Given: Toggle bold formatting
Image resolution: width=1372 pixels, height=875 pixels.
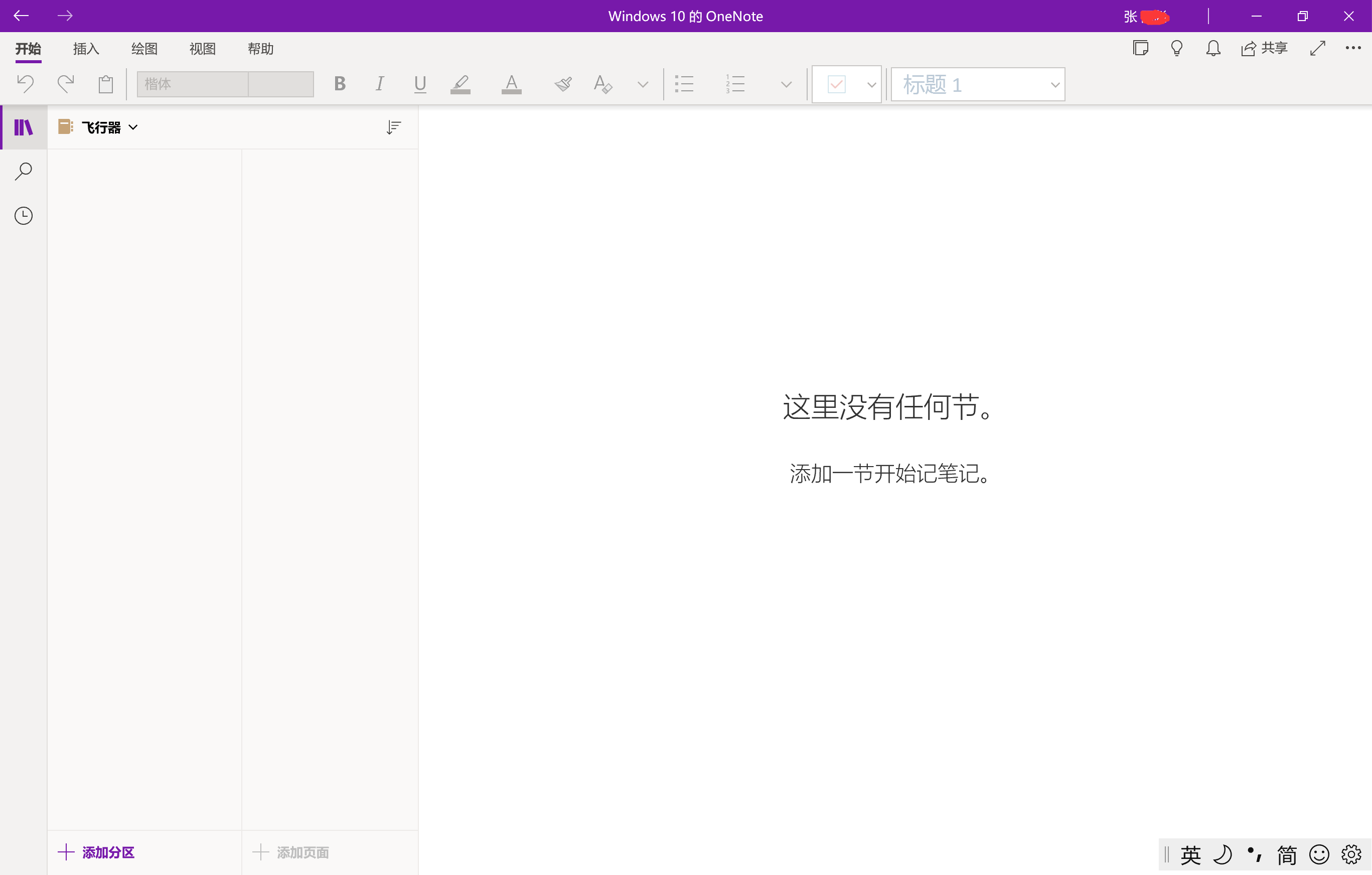Looking at the screenshot, I should (340, 84).
